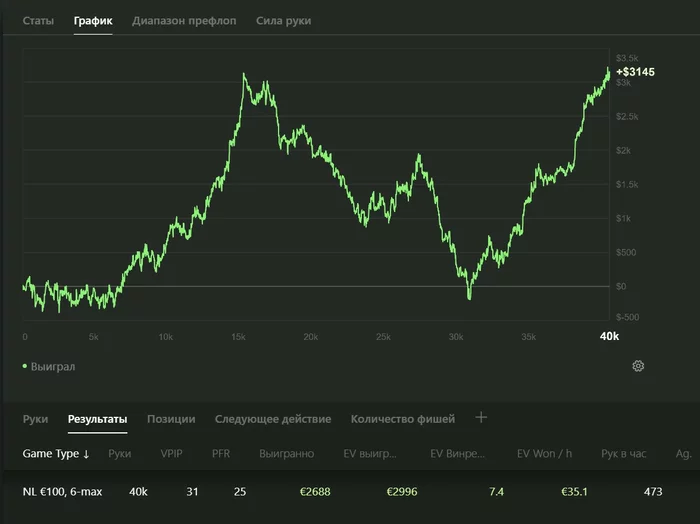Viewport: 700px width, 524px height.
Task: Open the Диапазон префлоп tab
Action: [184, 21]
